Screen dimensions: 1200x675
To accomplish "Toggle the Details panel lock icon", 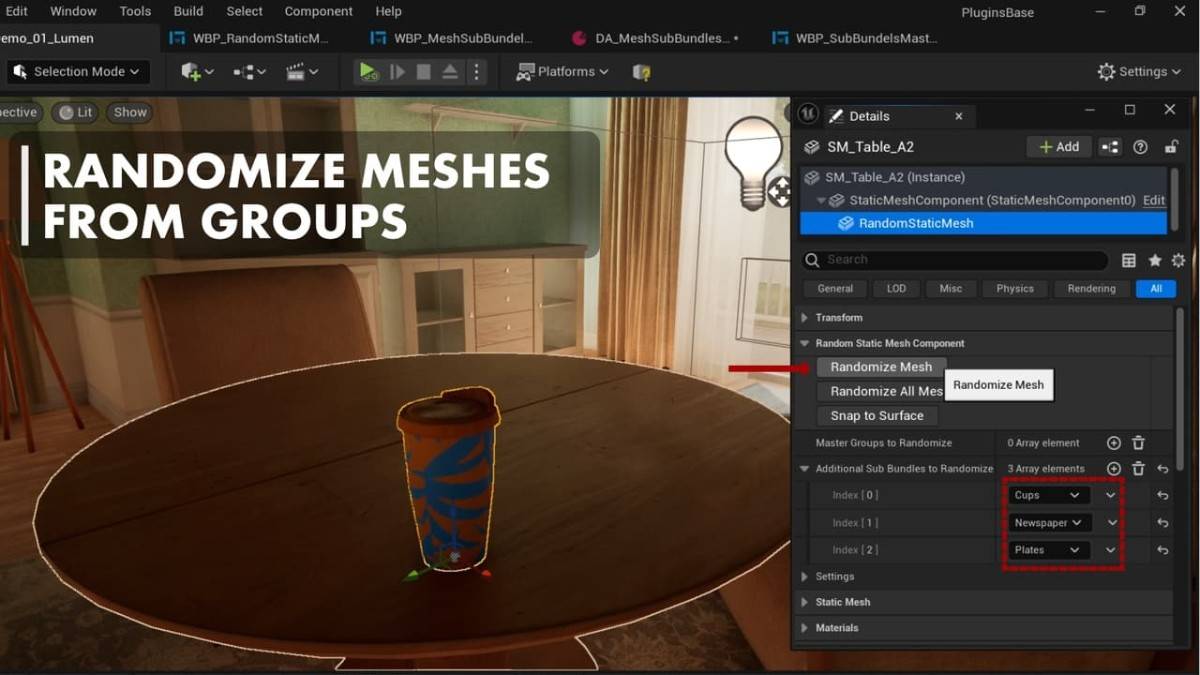I will tap(1170, 147).
